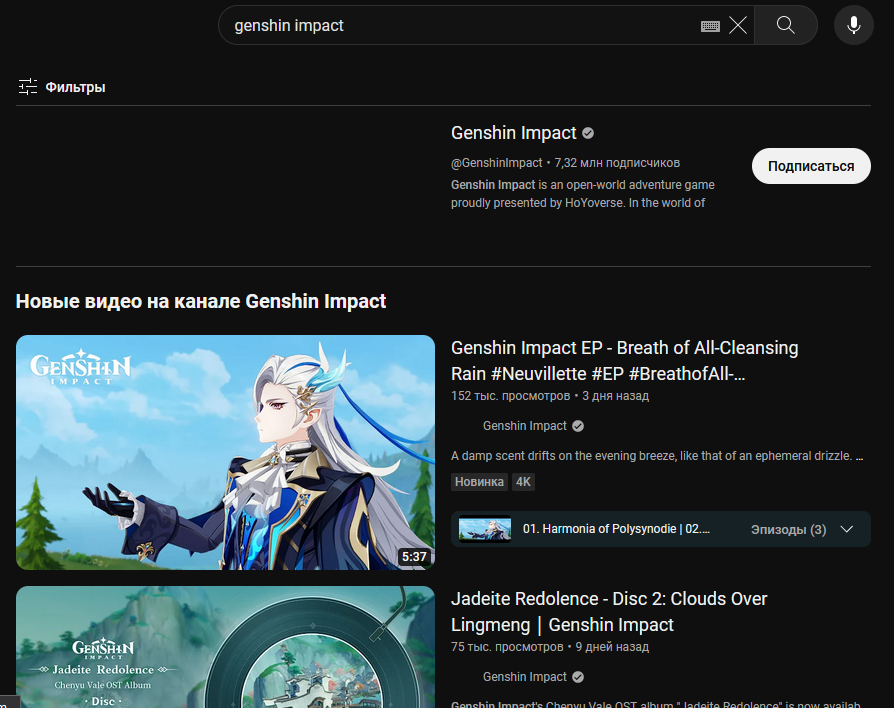Open Genshin Impact channel under Jadeite video
The width and height of the screenshot is (894, 708).
525,677
